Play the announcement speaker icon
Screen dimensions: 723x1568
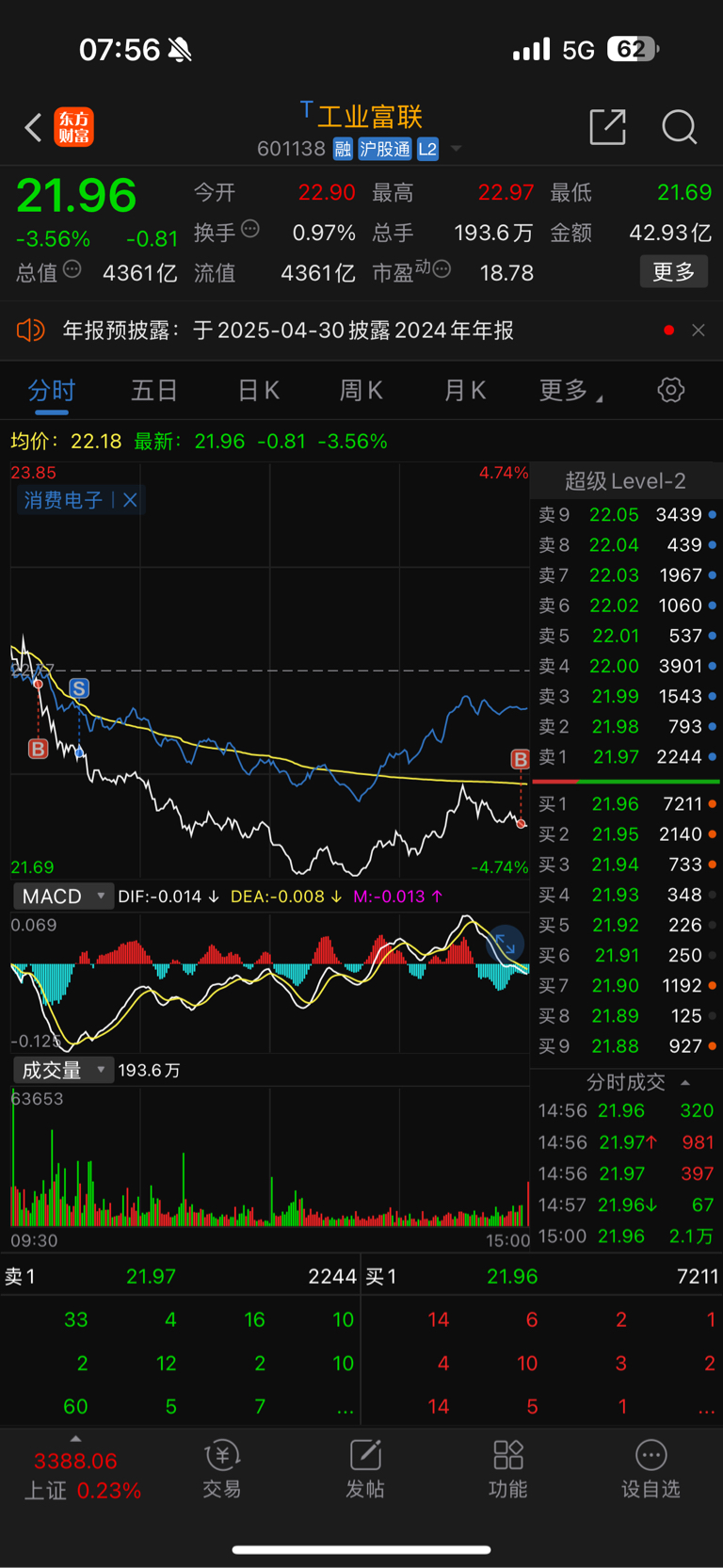click(30, 330)
